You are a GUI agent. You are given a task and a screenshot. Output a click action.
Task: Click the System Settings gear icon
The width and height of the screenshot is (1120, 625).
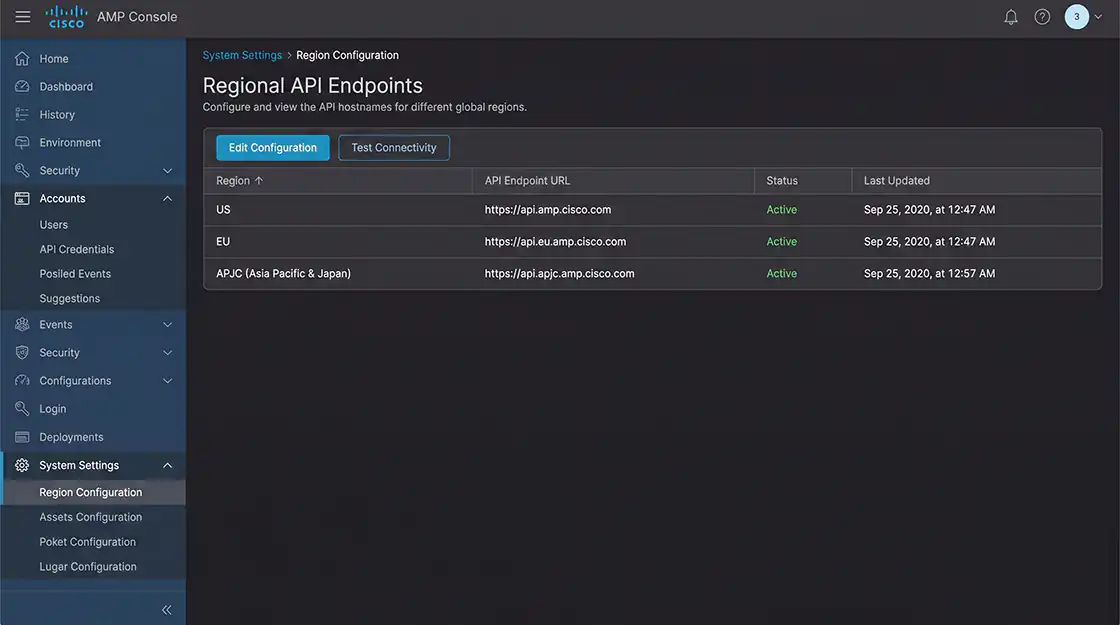pyautogui.click(x=22, y=465)
